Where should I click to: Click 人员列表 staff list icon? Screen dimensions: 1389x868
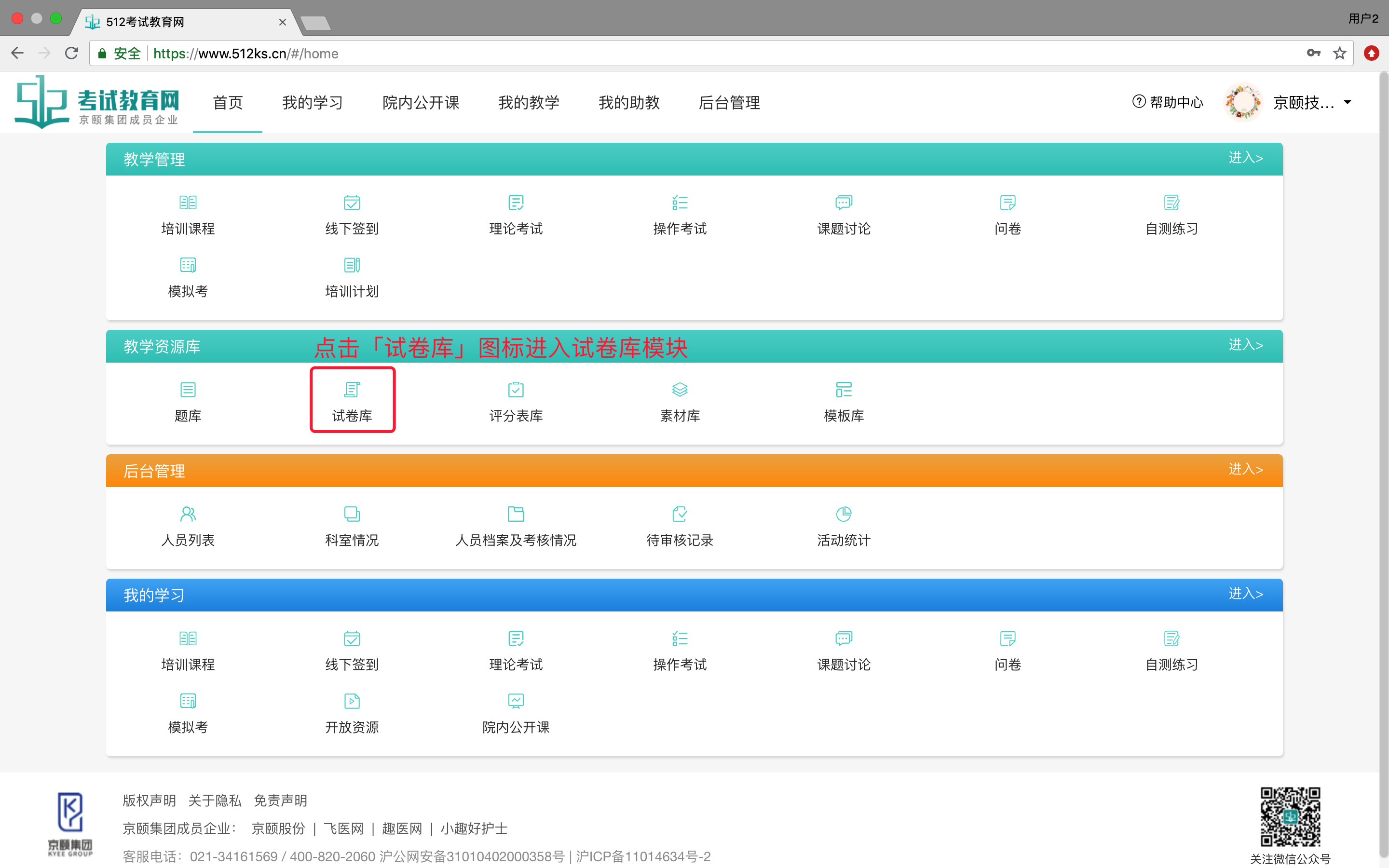pos(188,525)
